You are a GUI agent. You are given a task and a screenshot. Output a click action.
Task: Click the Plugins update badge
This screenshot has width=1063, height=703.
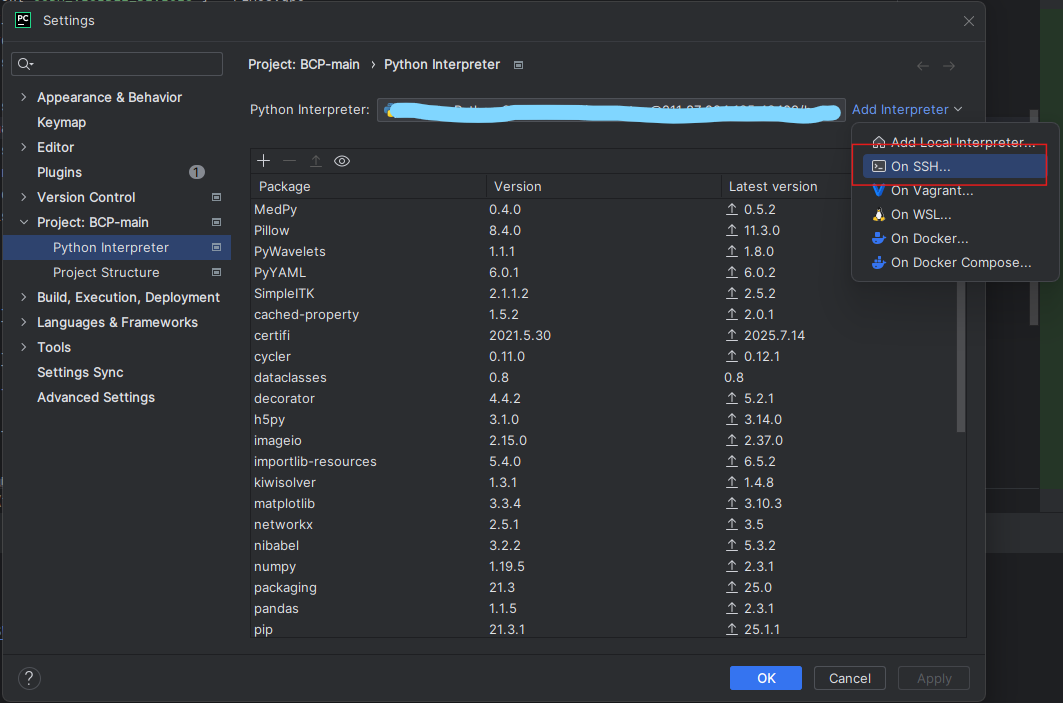click(x=197, y=172)
